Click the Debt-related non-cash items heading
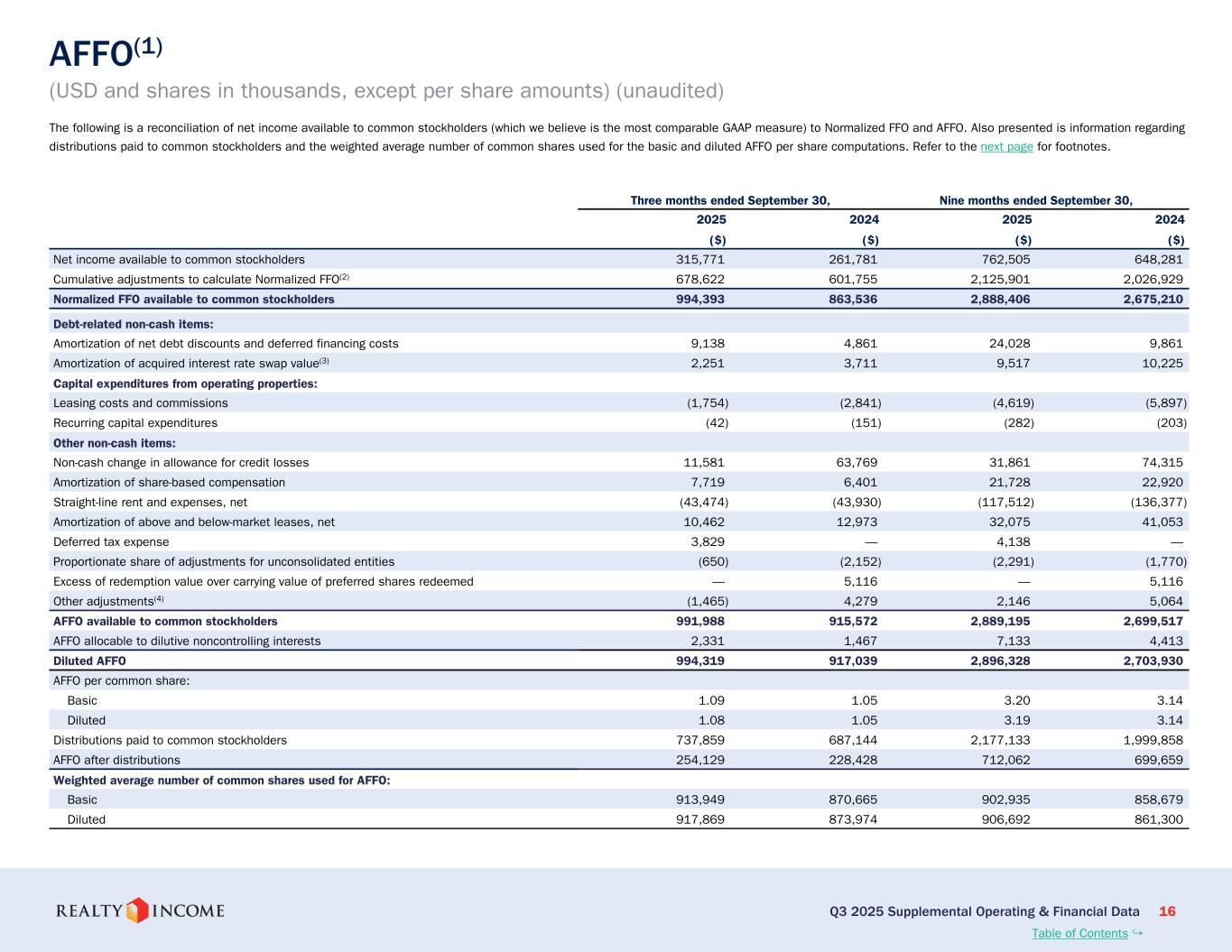The width and height of the screenshot is (1232, 952). (x=133, y=324)
